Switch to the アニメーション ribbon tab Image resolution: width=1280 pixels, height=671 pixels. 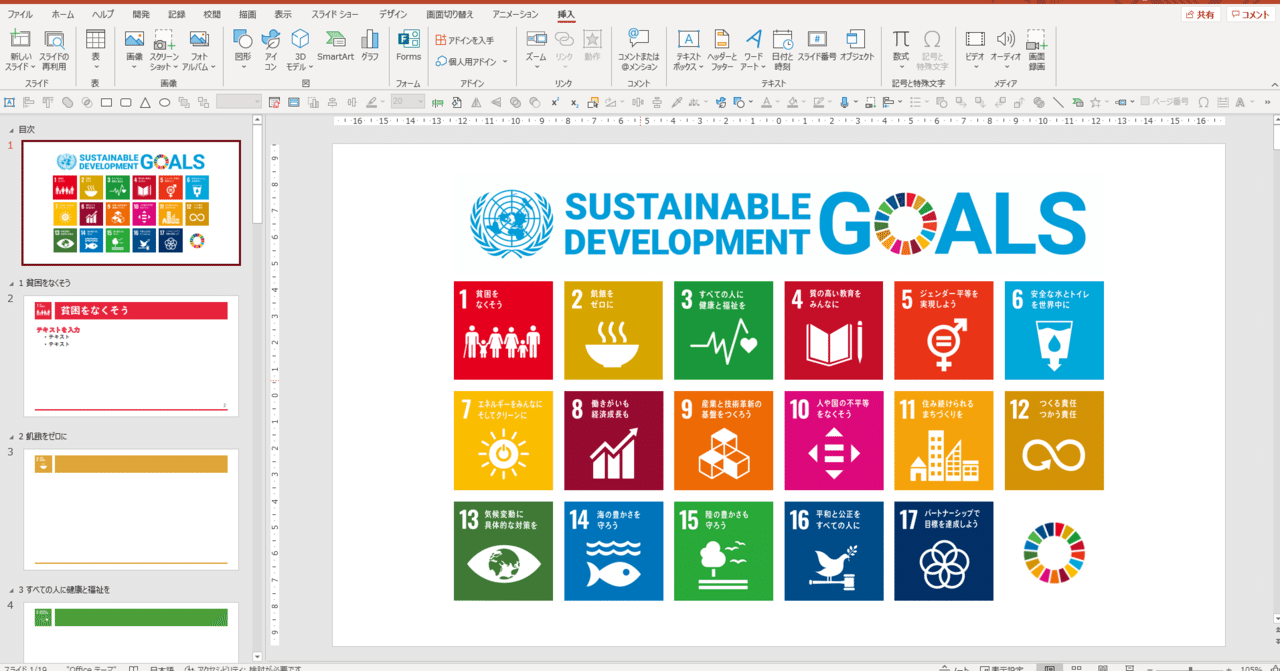pos(517,13)
